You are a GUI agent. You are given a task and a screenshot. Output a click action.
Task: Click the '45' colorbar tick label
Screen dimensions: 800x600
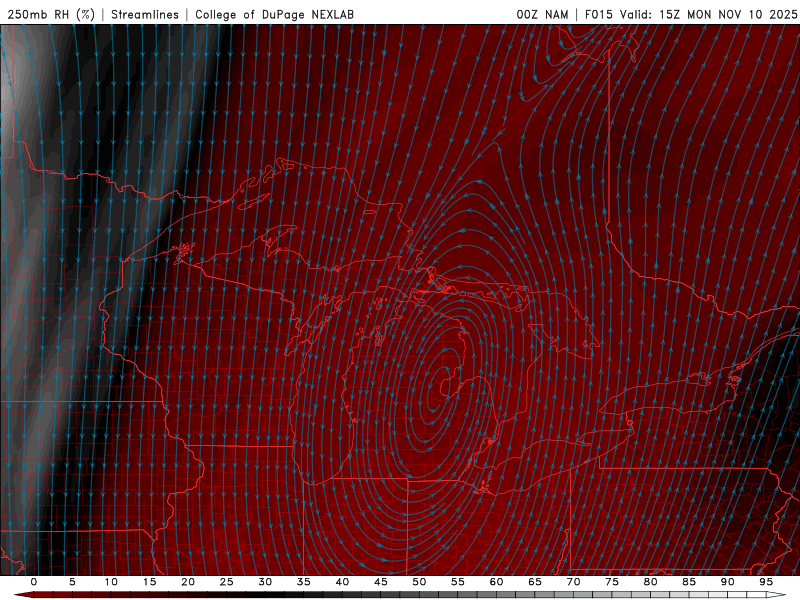point(381,582)
